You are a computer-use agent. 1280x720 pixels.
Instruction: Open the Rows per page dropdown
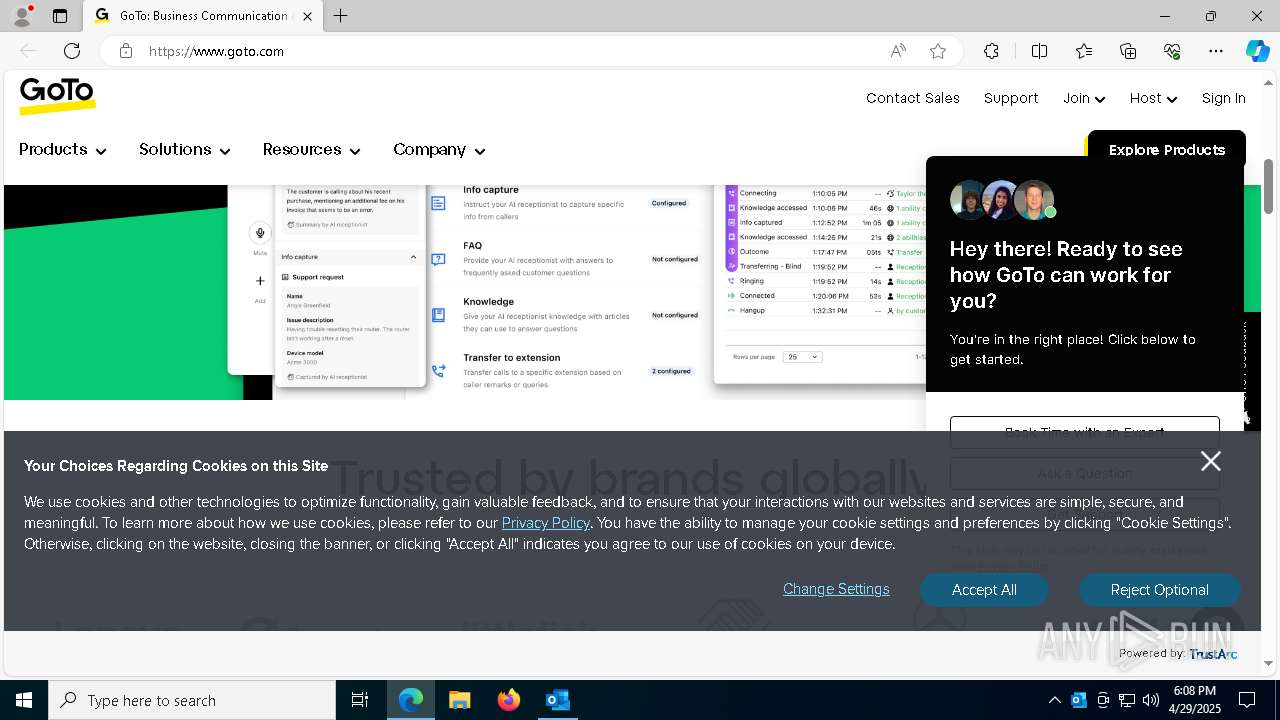[x=803, y=357]
